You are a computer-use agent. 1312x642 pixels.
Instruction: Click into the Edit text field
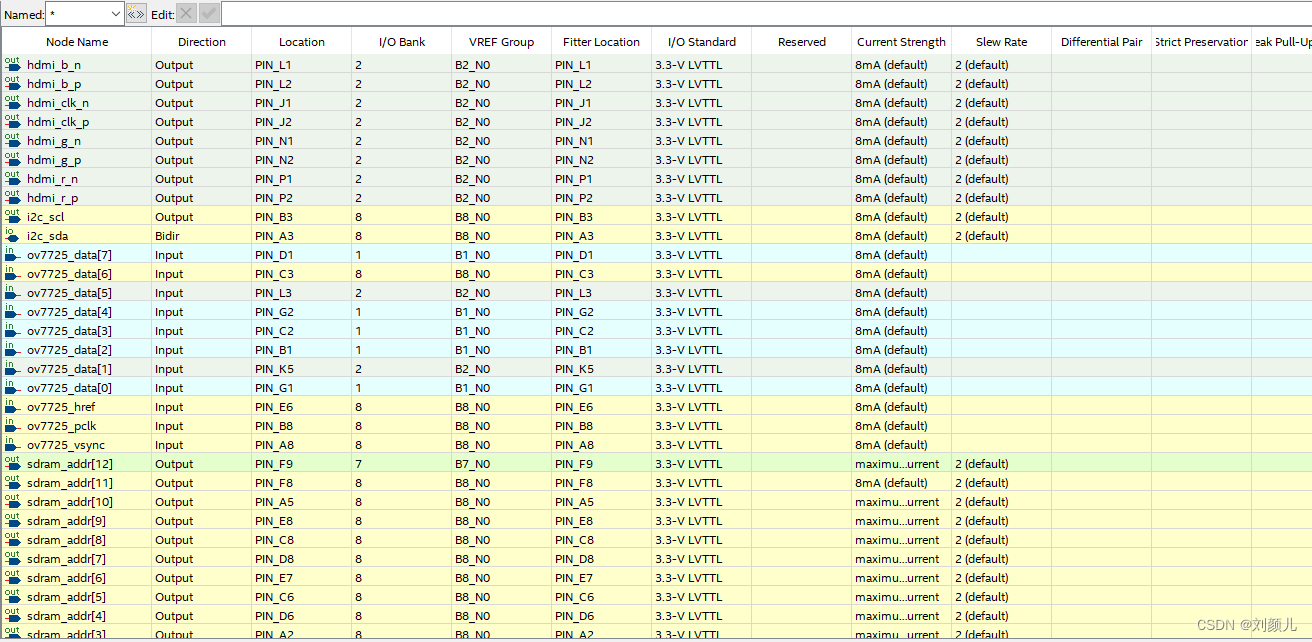pos(766,14)
